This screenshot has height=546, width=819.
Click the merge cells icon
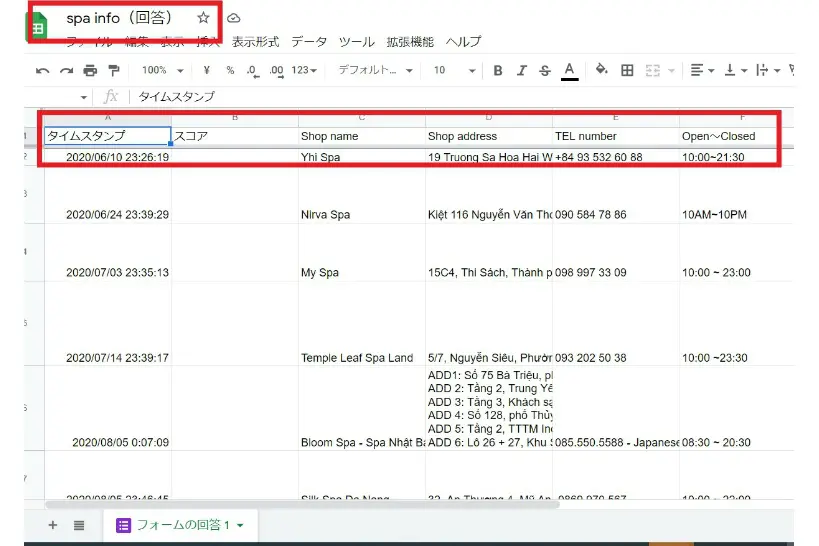652,70
